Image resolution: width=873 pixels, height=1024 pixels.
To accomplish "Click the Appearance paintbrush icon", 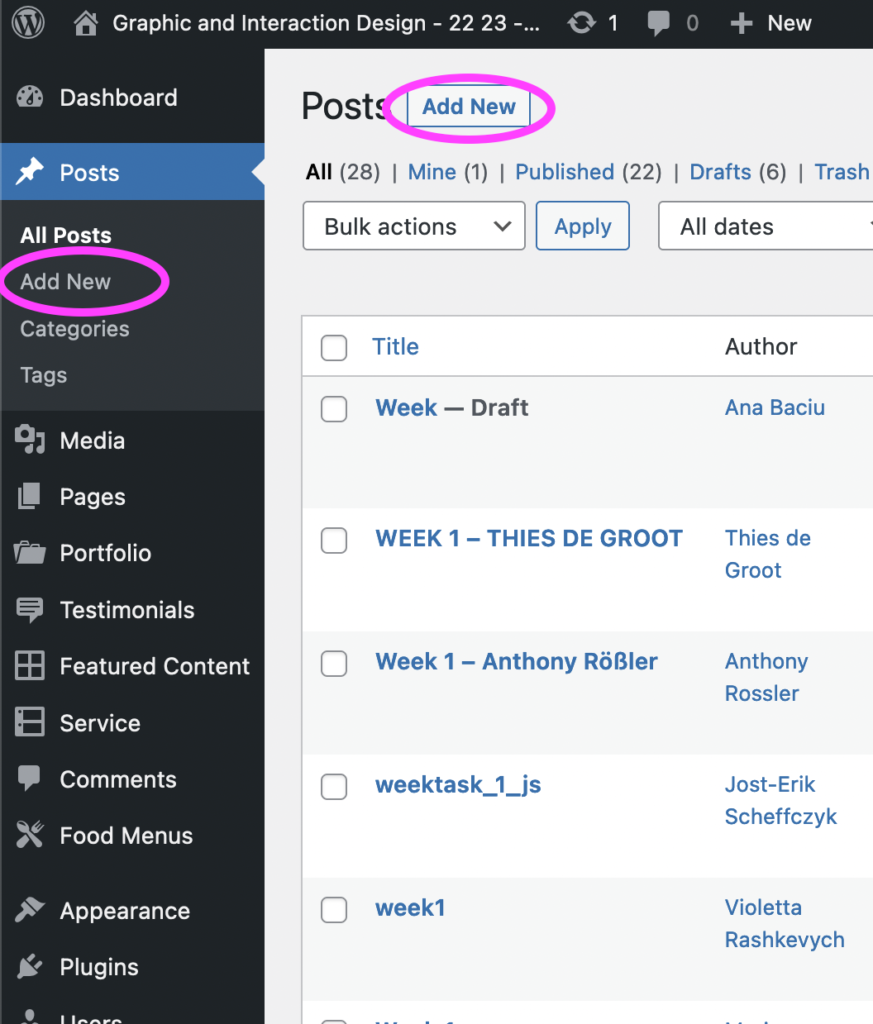I will point(30,911).
